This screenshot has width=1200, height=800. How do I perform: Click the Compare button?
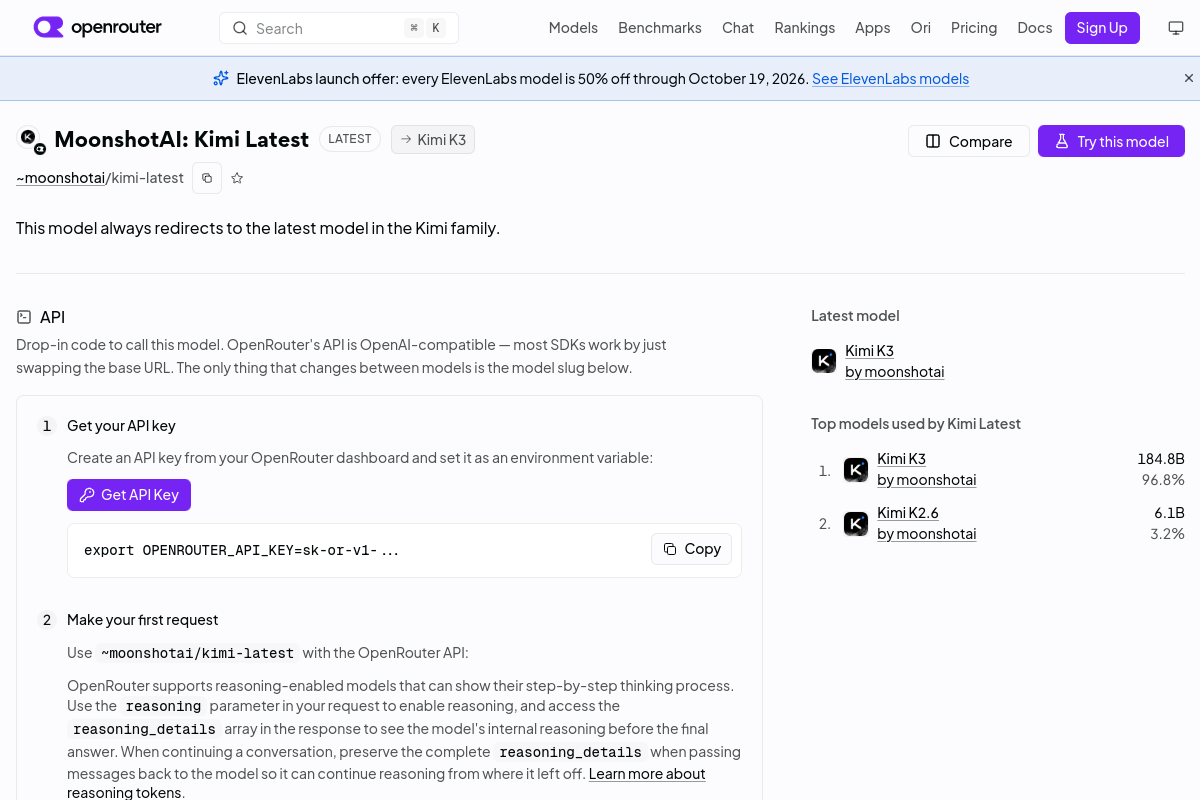(969, 141)
